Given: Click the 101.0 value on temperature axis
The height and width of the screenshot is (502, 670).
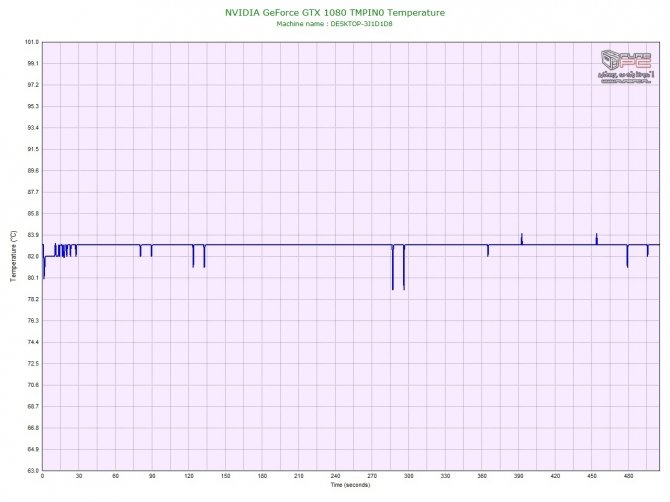Looking at the screenshot, I should point(32,42).
